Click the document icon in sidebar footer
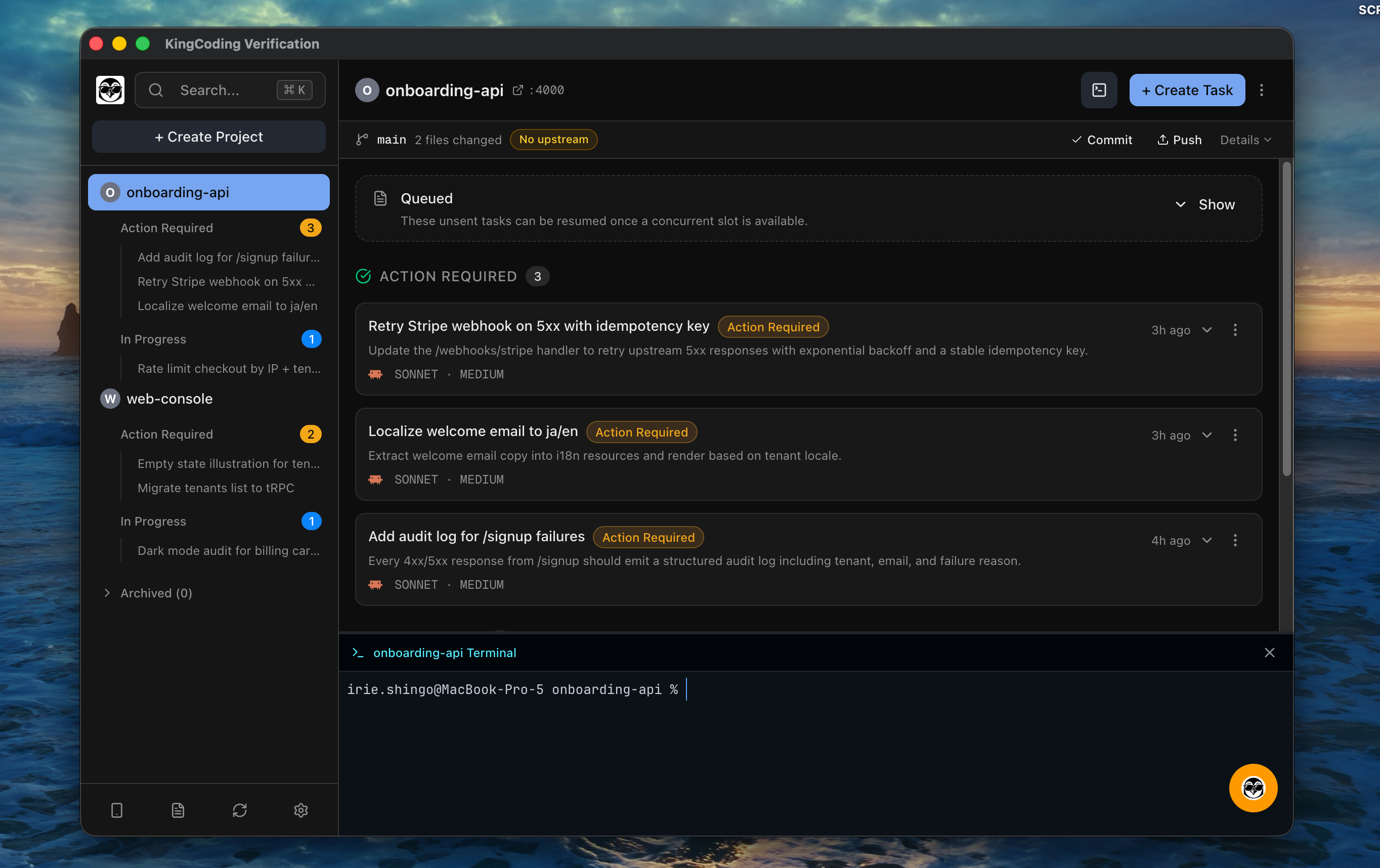The width and height of the screenshot is (1380, 868). pos(178,809)
